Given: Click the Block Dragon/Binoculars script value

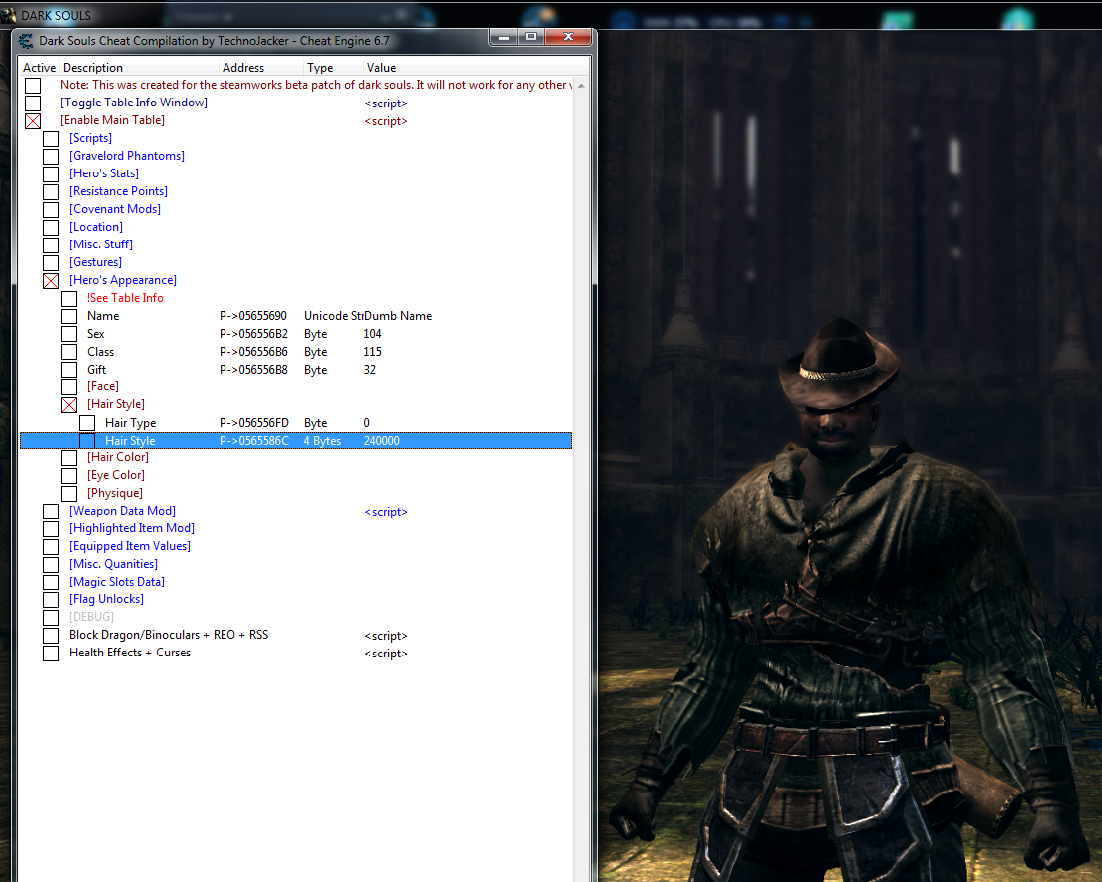Looking at the screenshot, I should 386,636.
